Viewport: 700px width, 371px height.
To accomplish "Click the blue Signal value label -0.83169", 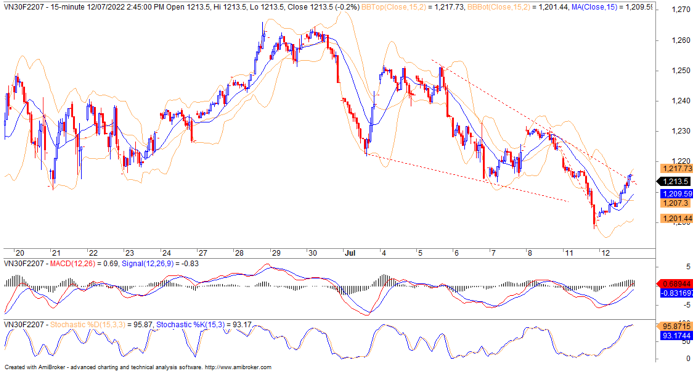I will [x=677, y=293].
